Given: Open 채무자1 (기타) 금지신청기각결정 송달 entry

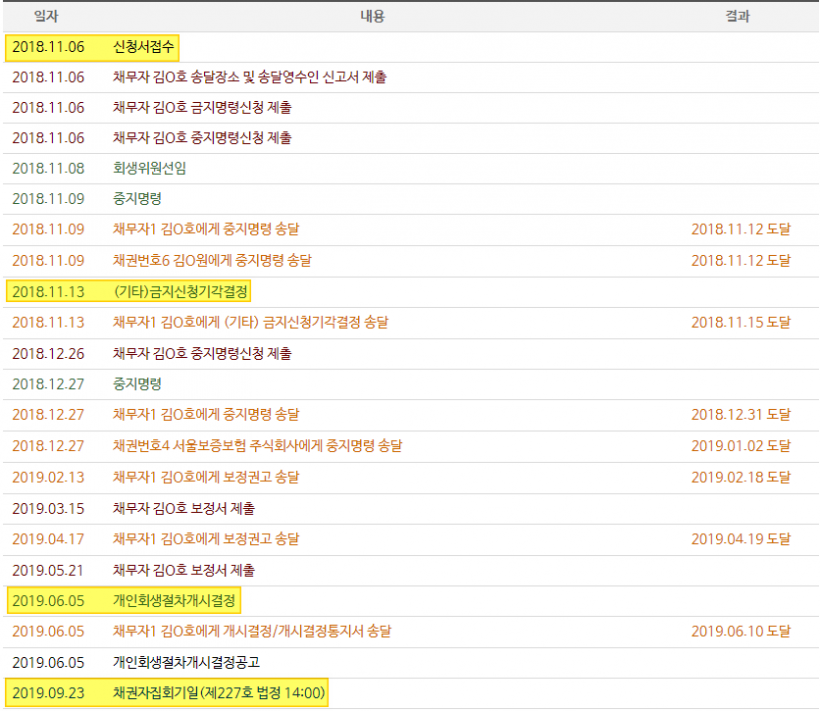Looking at the screenshot, I should pos(250,322).
